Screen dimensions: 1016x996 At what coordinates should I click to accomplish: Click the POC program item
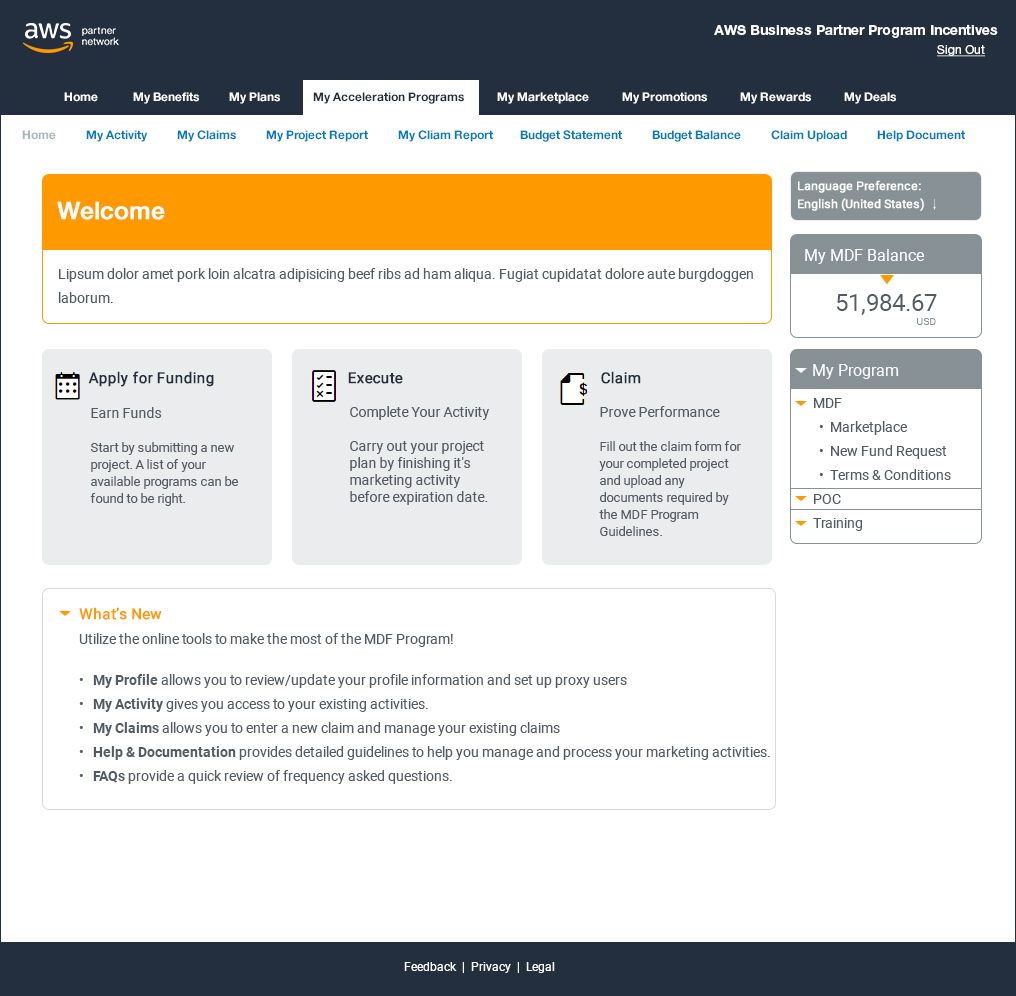tap(827, 499)
